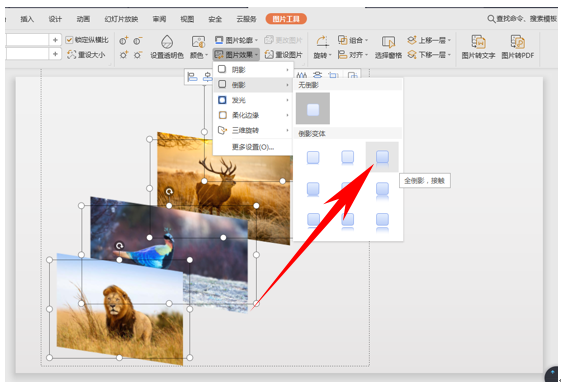Click plus button of the lower size field
The width and height of the screenshot is (561, 384).
coord(55,54)
